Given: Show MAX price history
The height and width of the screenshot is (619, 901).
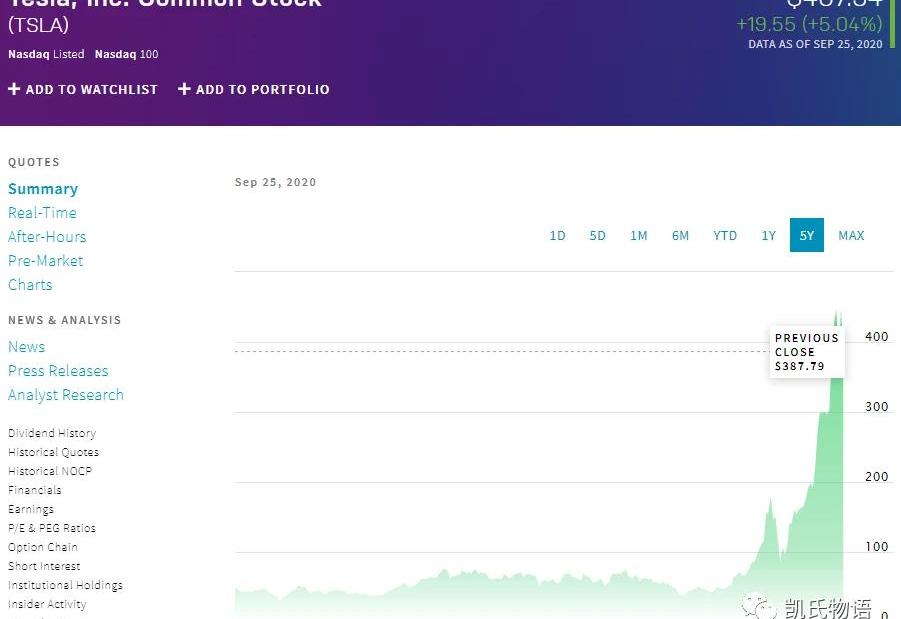Looking at the screenshot, I should (x=851, y=236).
